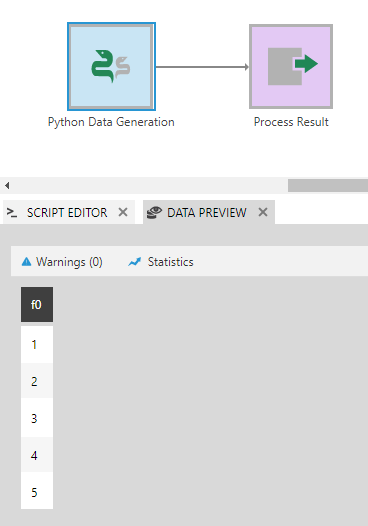Switch to the SCRIPT EDITOR tab
Viewport: 368px width, 526px height.
67,212
